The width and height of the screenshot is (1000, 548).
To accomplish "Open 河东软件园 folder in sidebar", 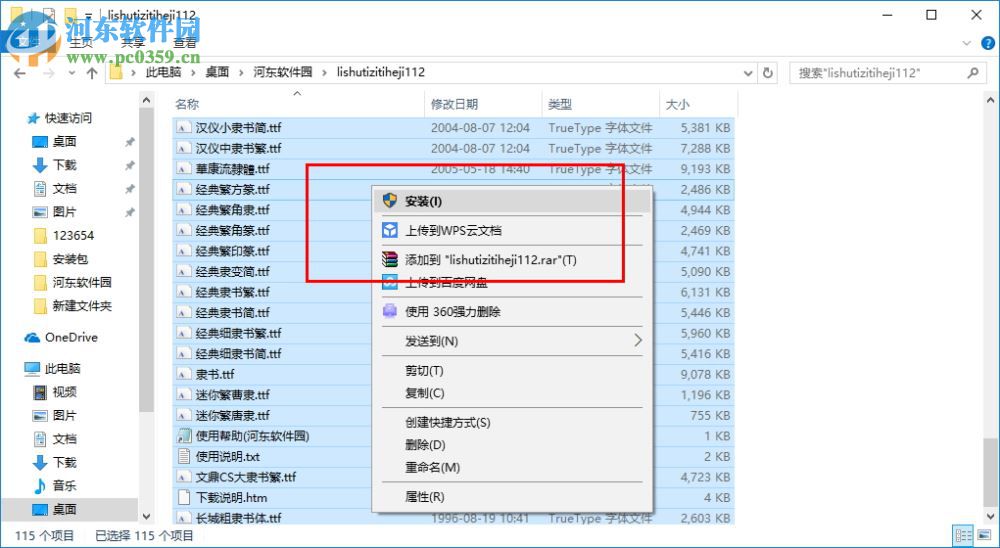I will point(82,282).
